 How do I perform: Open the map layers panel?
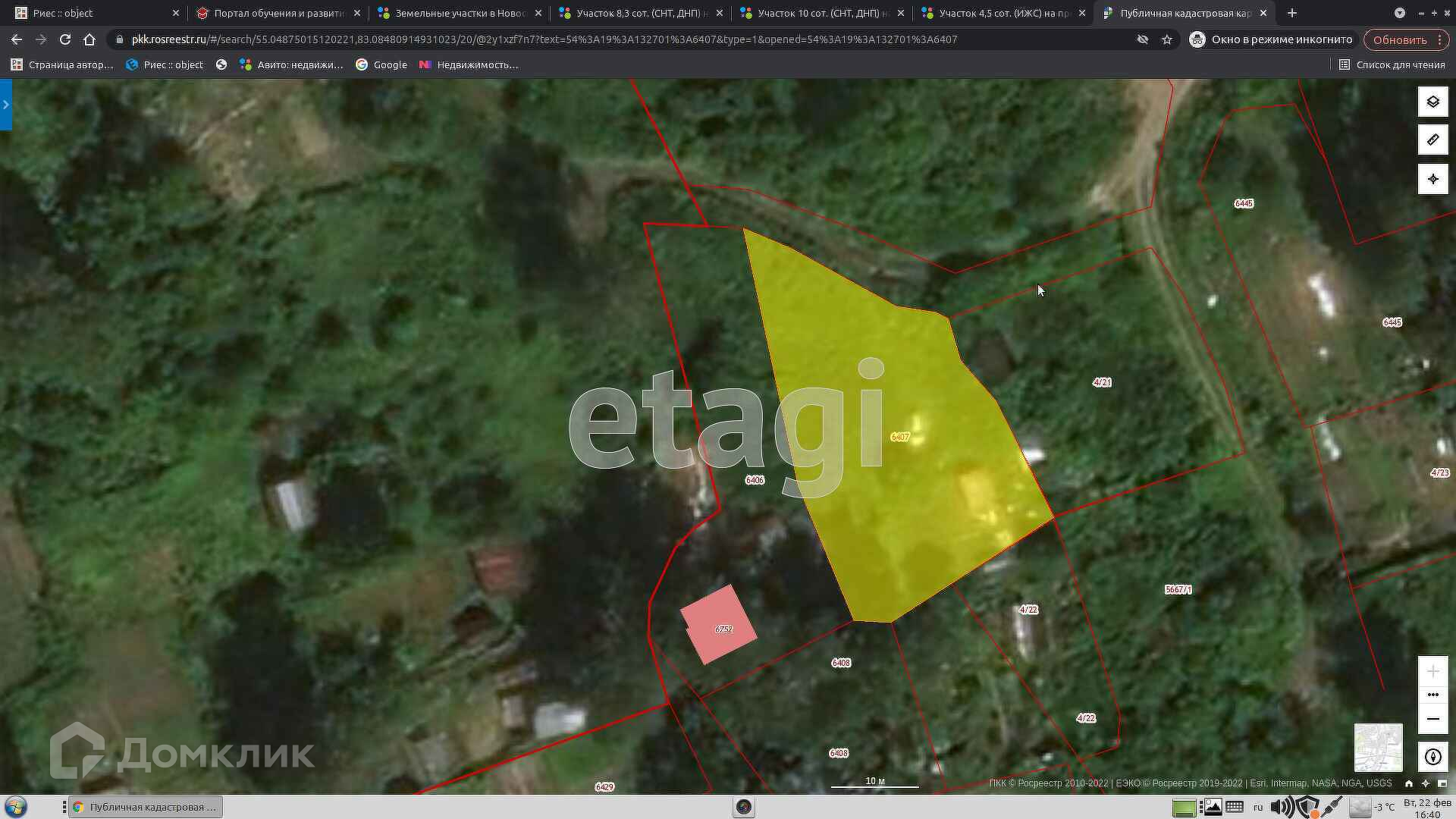[x=1432, y=102]
